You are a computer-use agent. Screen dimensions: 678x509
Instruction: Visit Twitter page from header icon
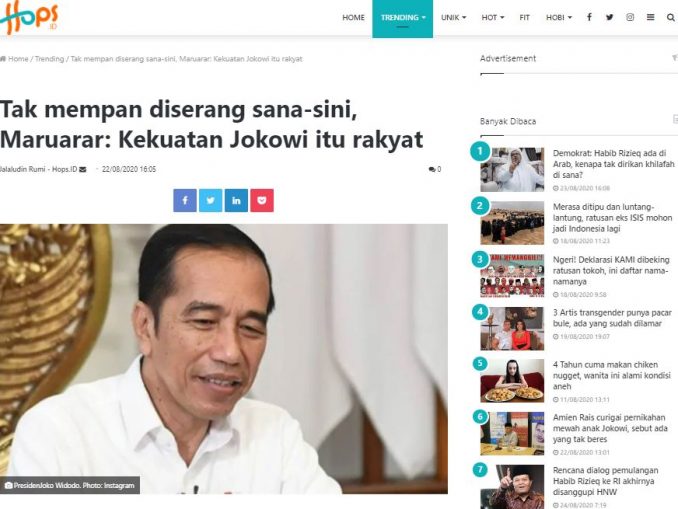click(610, 17)
